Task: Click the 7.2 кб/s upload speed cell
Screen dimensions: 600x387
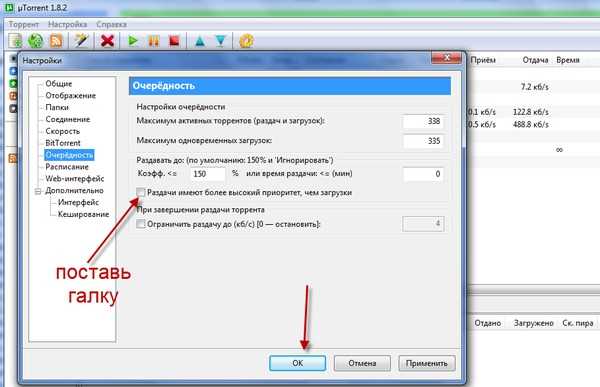Action: [x=535, y=87]
